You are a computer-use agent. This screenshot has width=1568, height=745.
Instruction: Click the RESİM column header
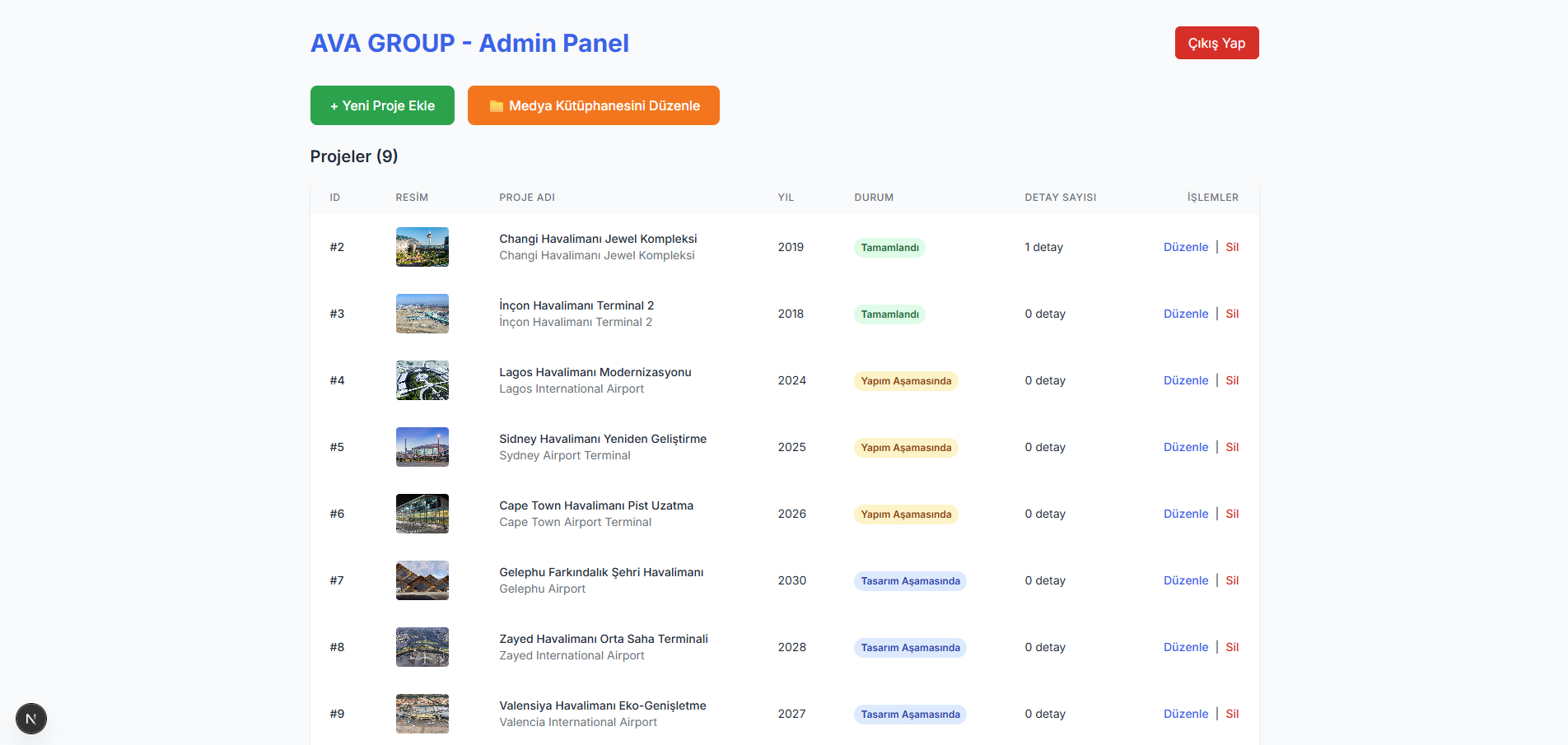(x=412, y=198)
